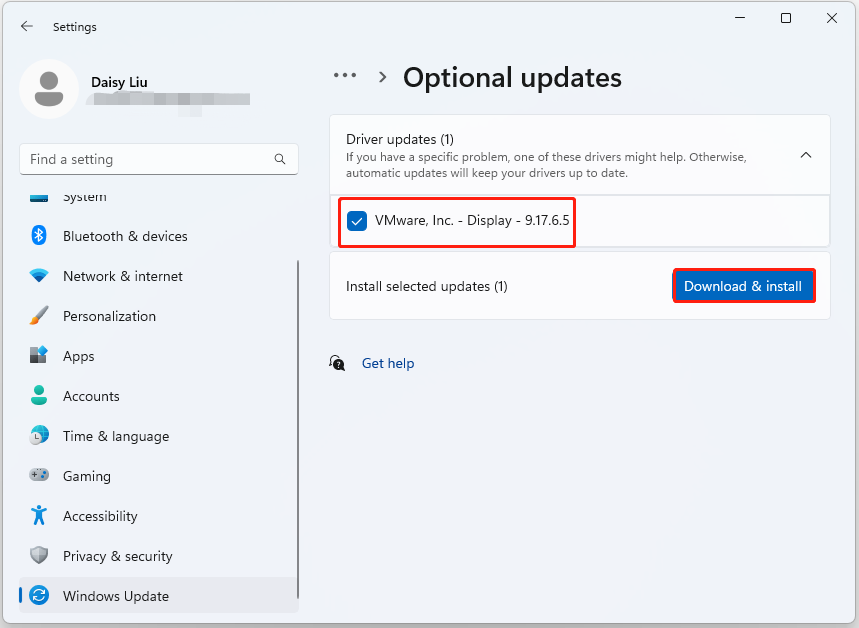Collapse the Driver updates section chevron
The image size is (859, 628).
(x=805, y=155)
